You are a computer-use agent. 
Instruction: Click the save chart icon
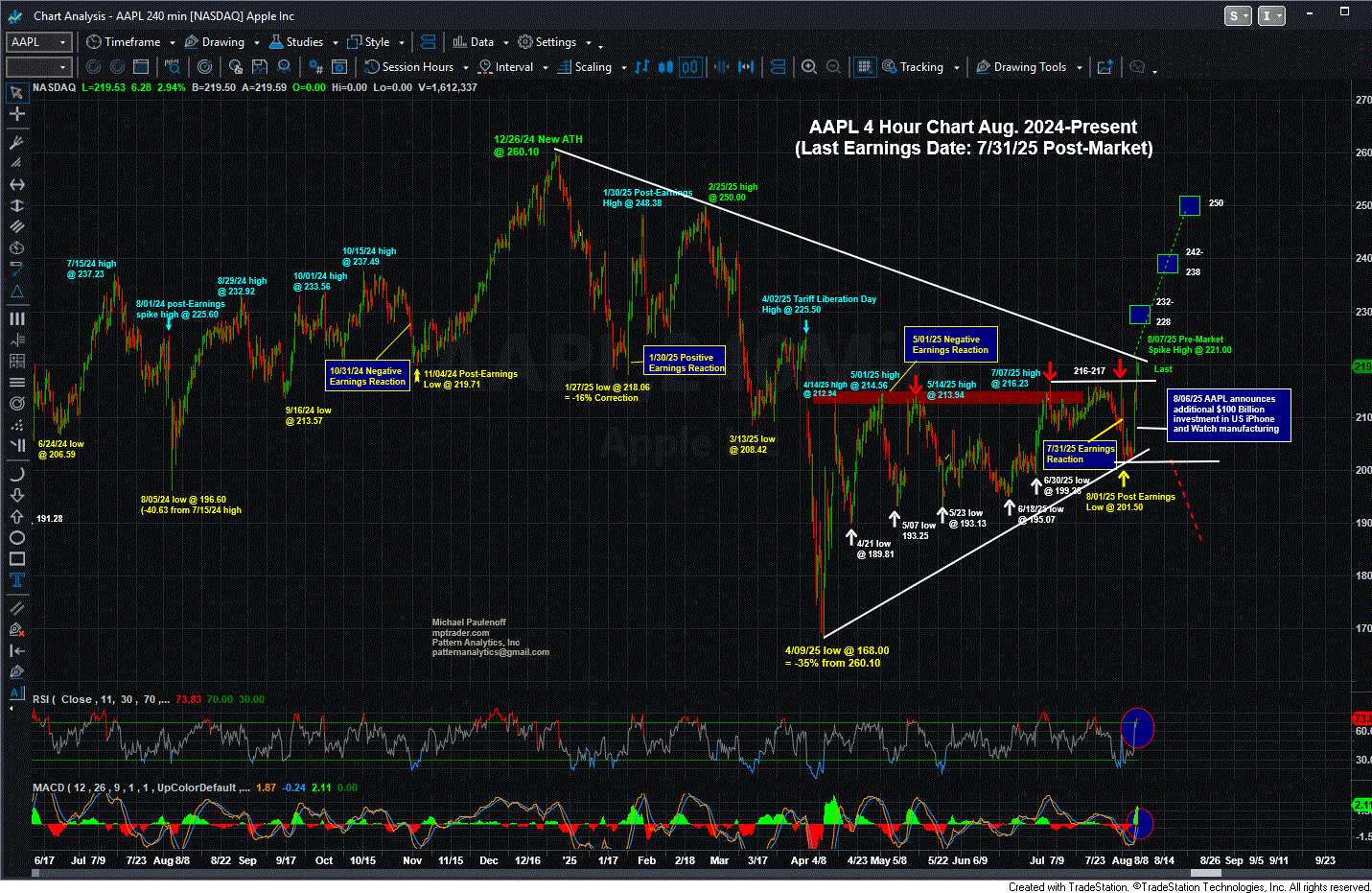(x=260, y=66)
